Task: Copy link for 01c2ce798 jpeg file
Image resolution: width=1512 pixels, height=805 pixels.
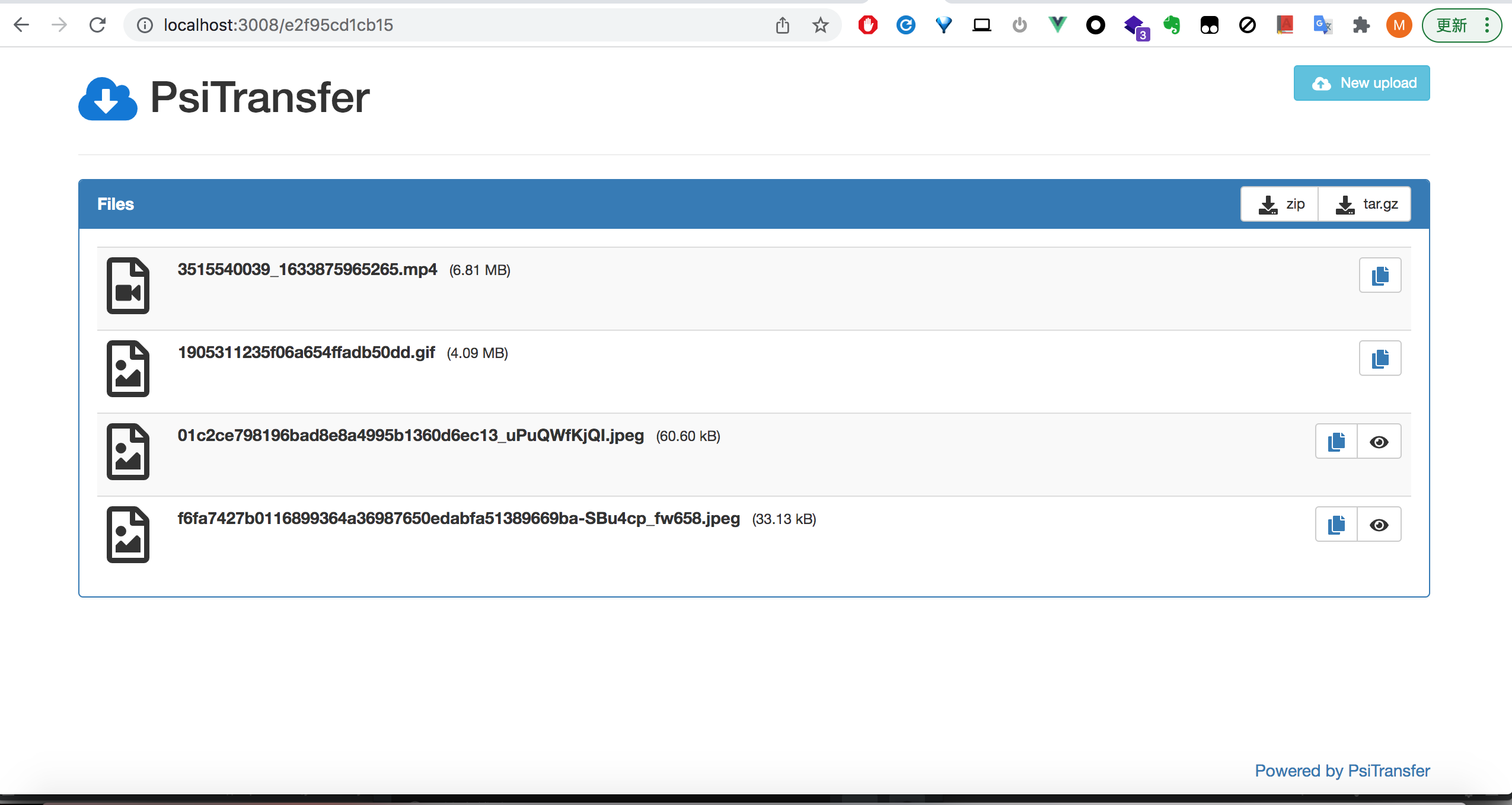Action: click(x=1336, y=442)
